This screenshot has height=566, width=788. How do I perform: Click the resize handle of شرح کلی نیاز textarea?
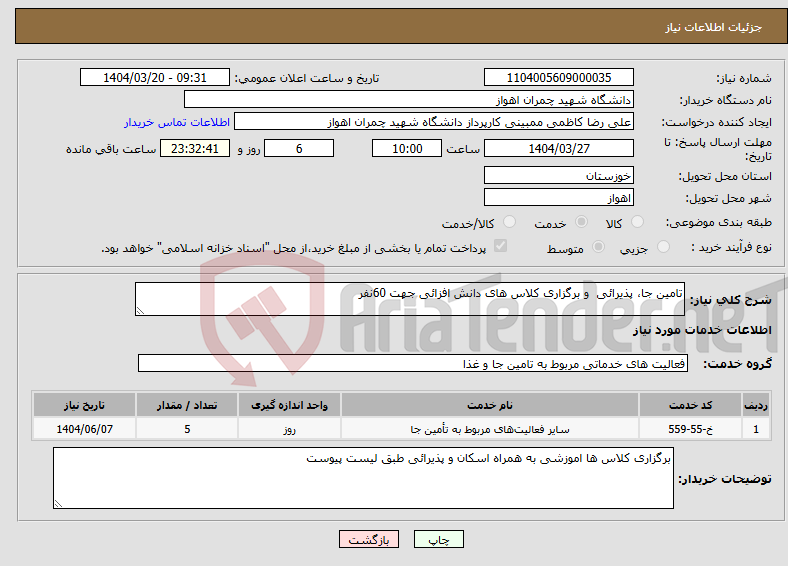click(140, 311)
